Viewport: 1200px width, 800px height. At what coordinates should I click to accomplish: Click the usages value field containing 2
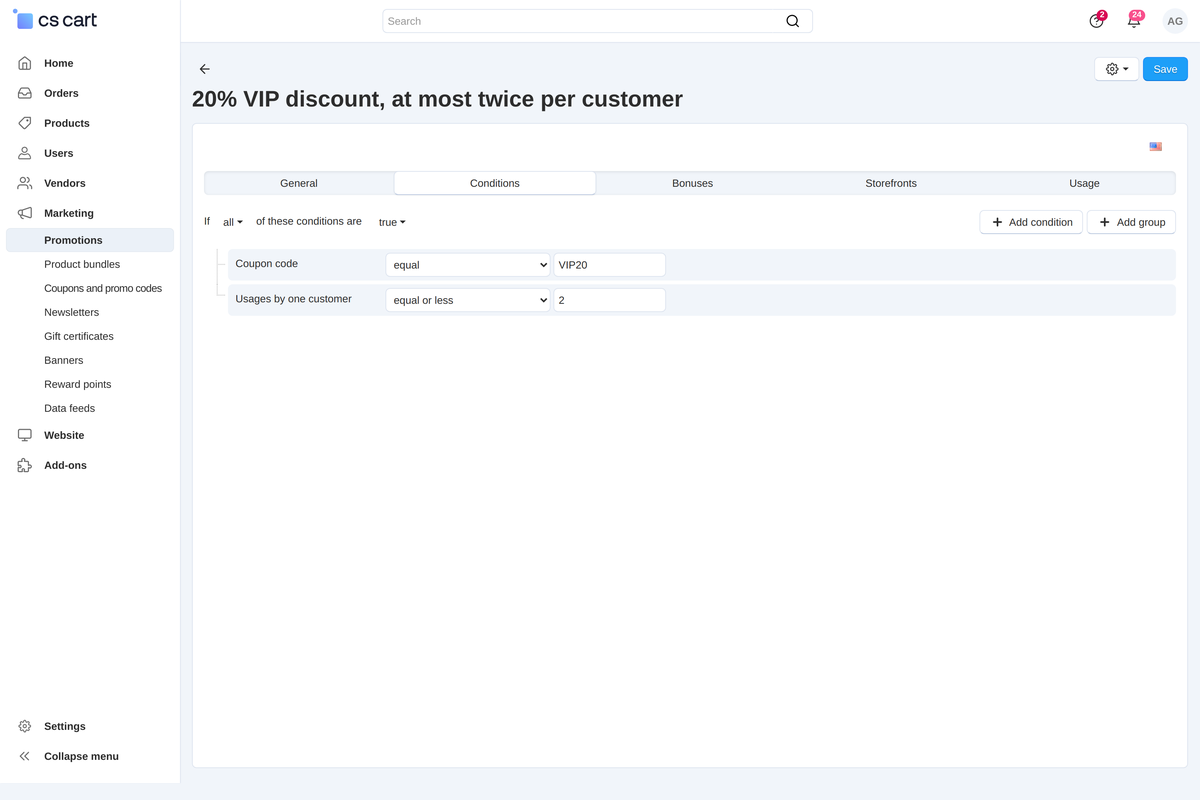[609, 300]
